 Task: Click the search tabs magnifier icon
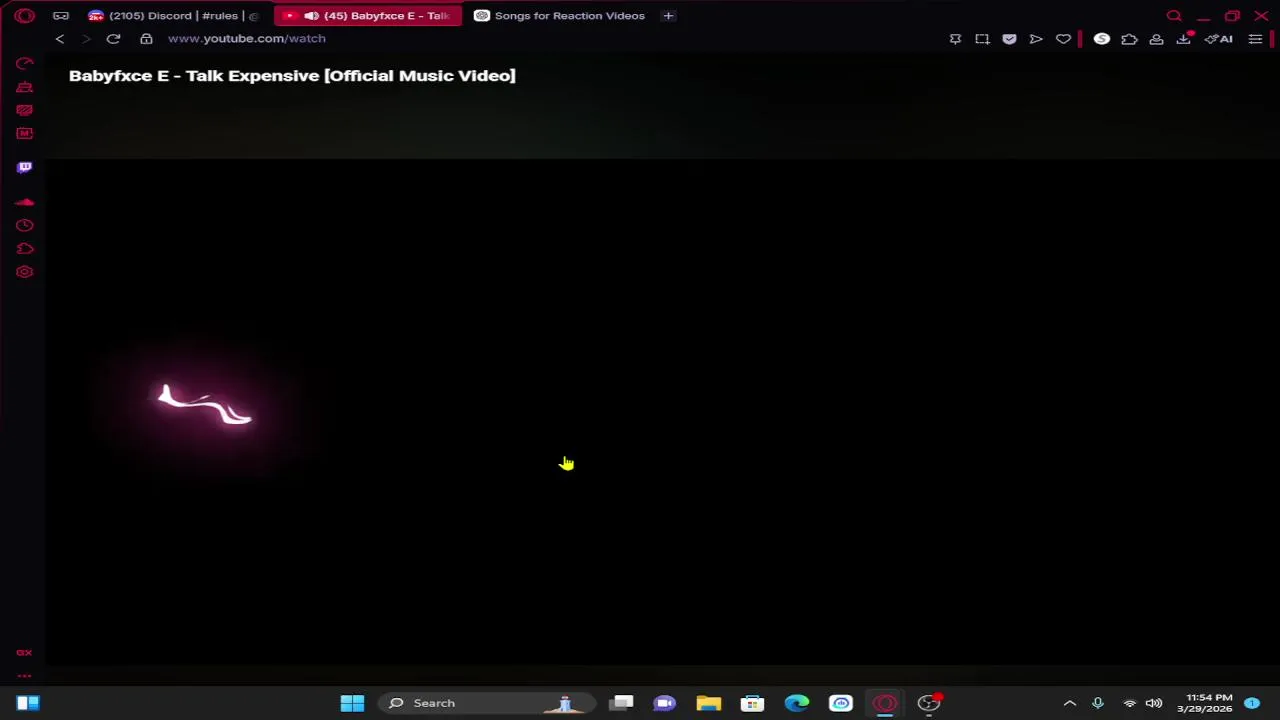(x=1174, y=16)
